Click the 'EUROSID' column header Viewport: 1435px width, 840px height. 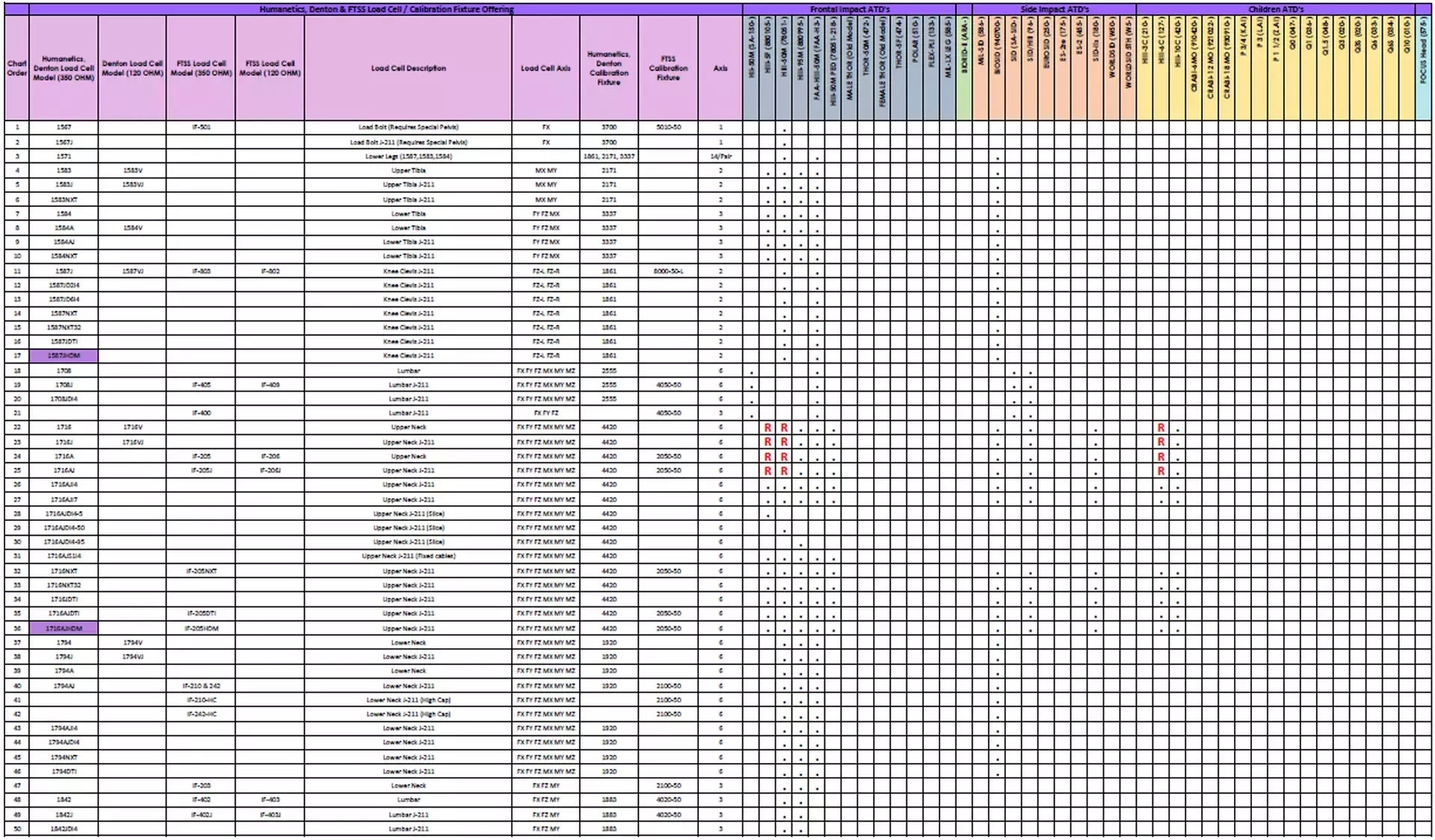[x=1046, y=68]
